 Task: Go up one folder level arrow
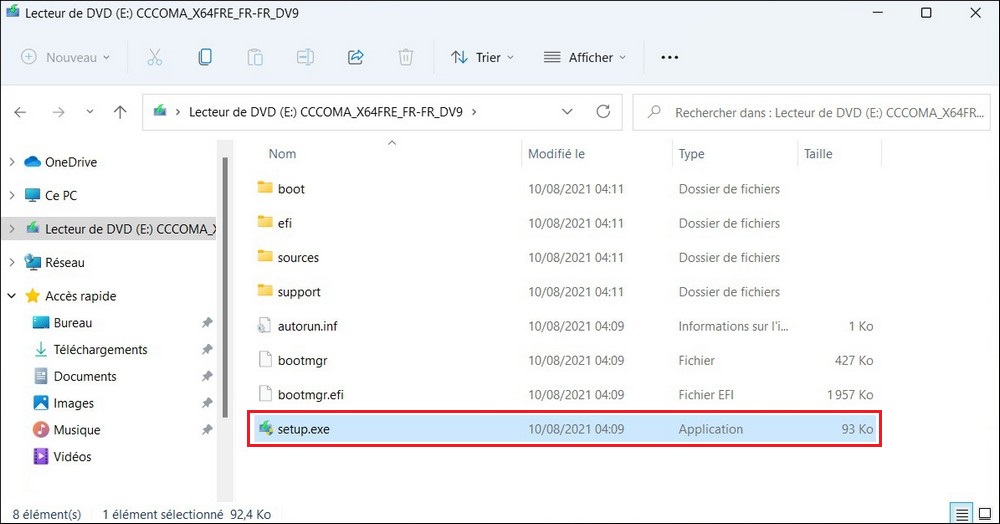click(x=120, y=112)
